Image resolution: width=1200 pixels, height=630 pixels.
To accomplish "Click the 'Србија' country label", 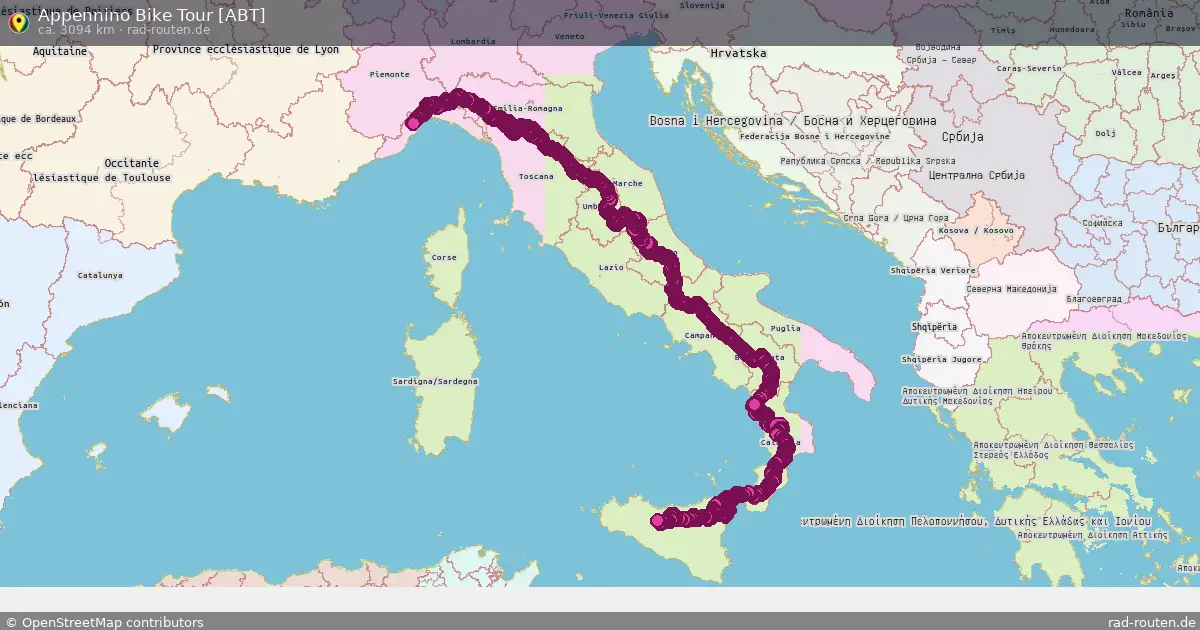I will tap(963, 136).
